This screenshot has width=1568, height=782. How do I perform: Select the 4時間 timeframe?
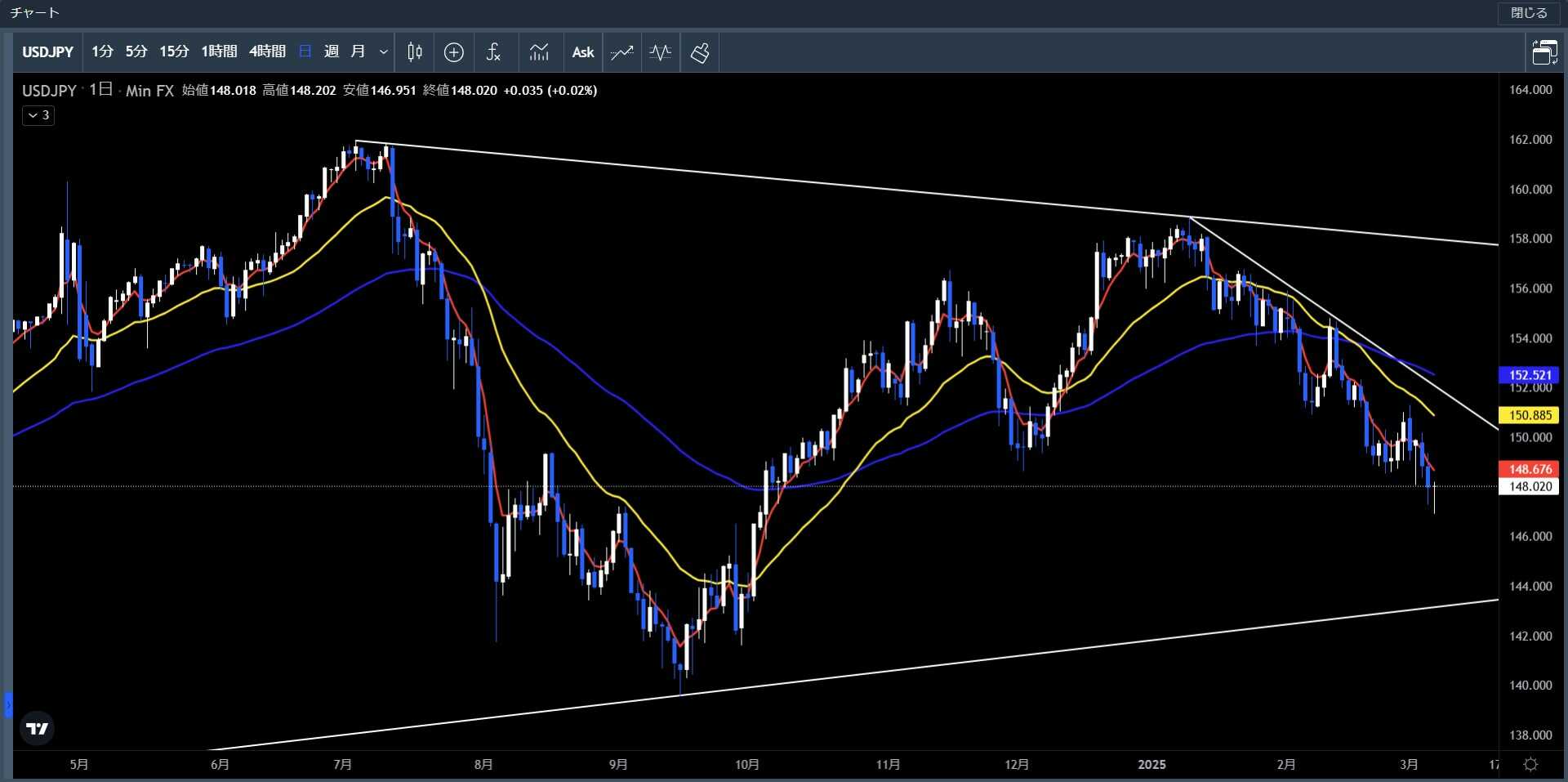267,52
